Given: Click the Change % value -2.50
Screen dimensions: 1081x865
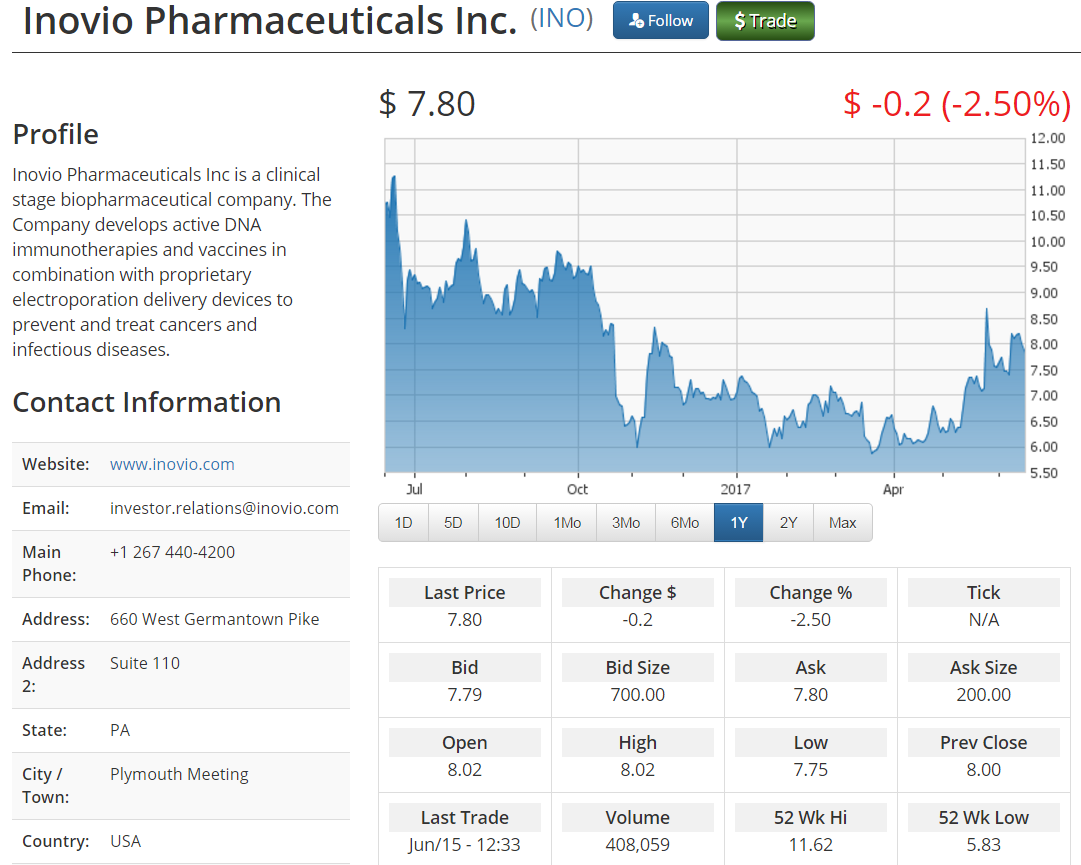Looking at the screenshot, I should 811,620.
